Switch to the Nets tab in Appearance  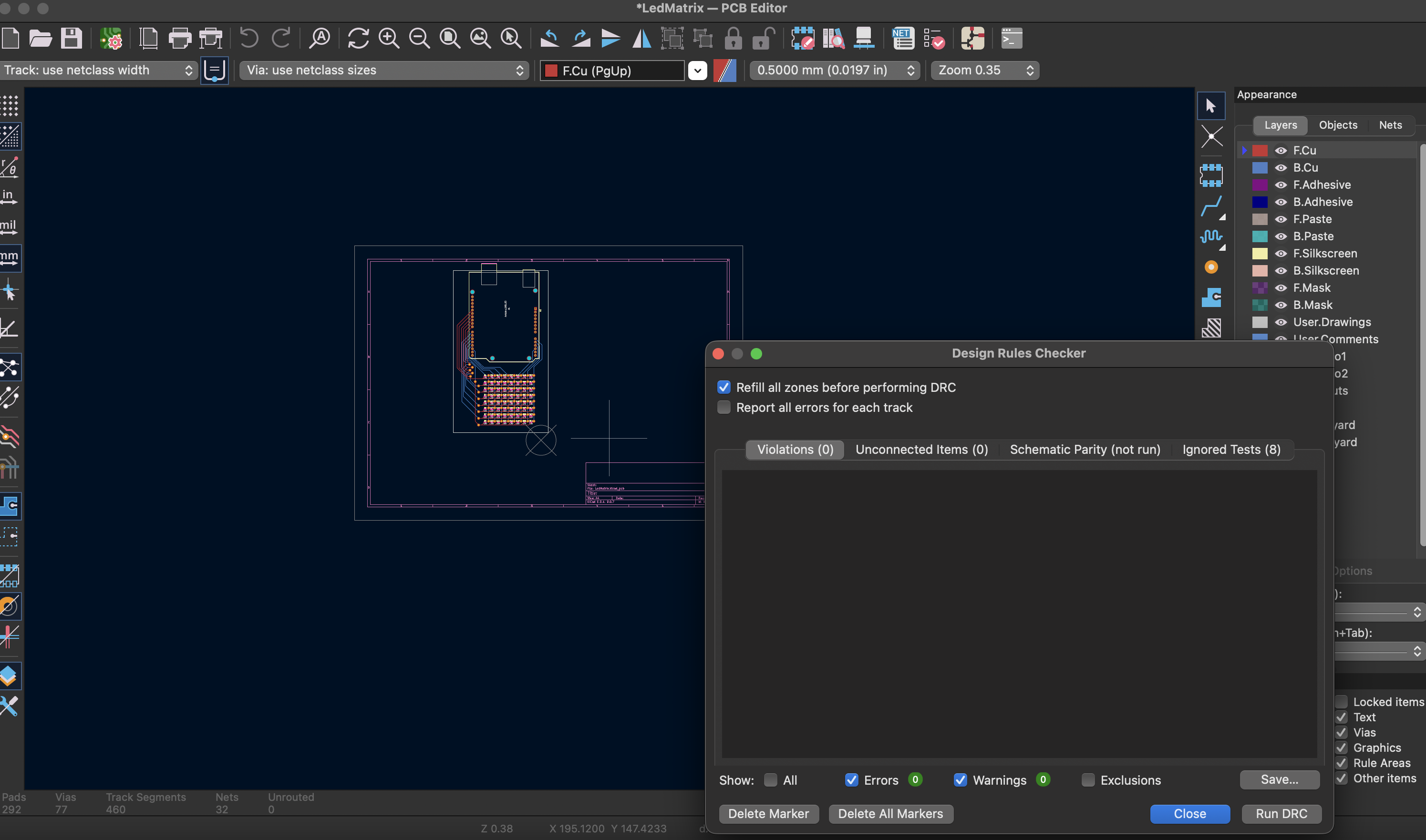click(x=1390, y=125)
